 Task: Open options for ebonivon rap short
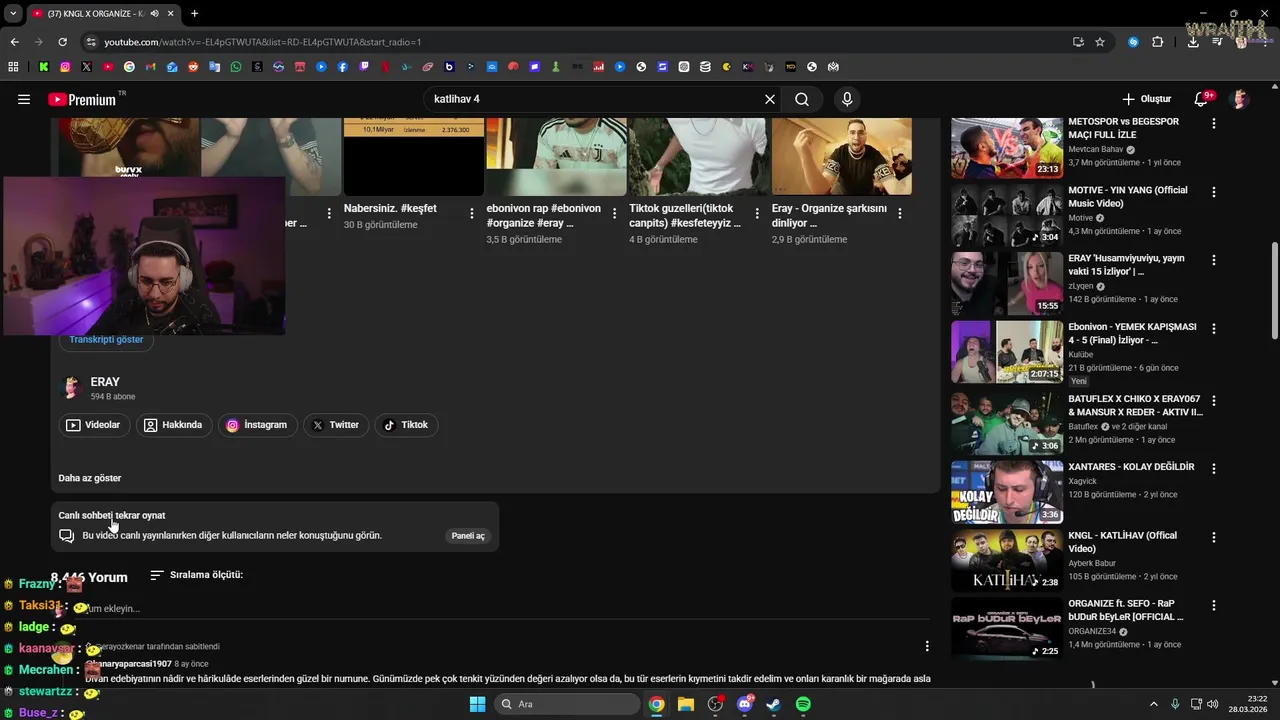click(614, 213)
